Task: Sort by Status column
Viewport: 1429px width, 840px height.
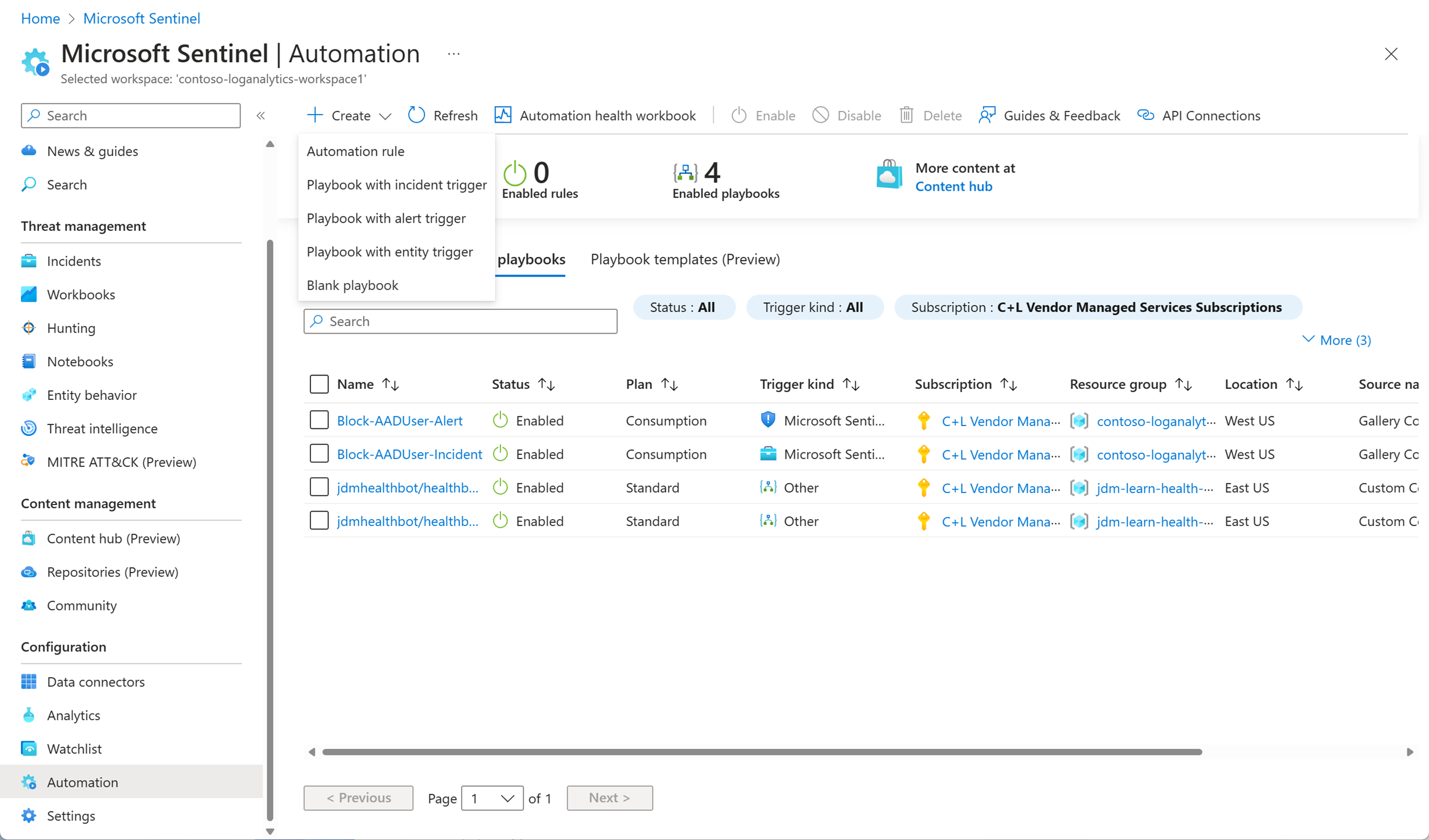Action: 546,384
